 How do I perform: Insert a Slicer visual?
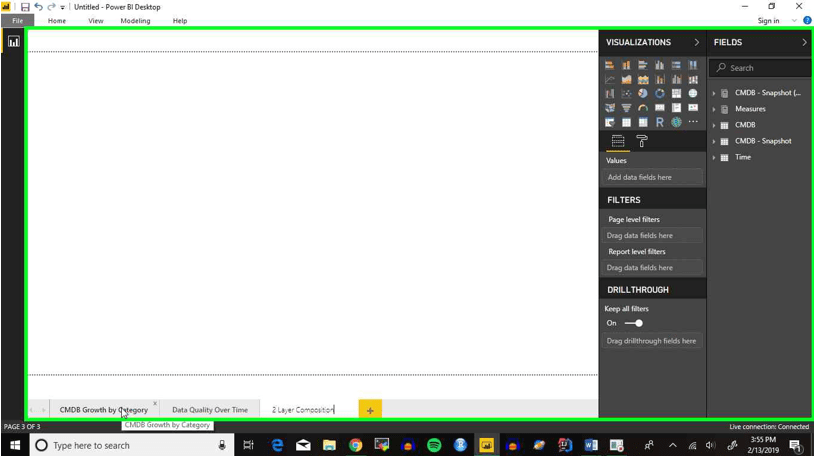pyautogui.click(x=609, y=122)
